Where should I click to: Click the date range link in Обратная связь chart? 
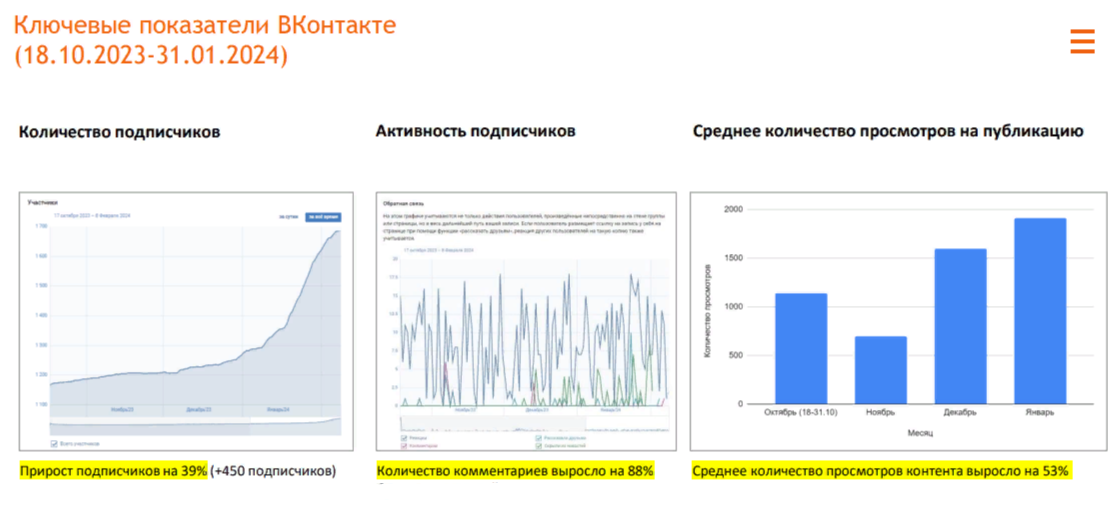(x=439, y=251)
